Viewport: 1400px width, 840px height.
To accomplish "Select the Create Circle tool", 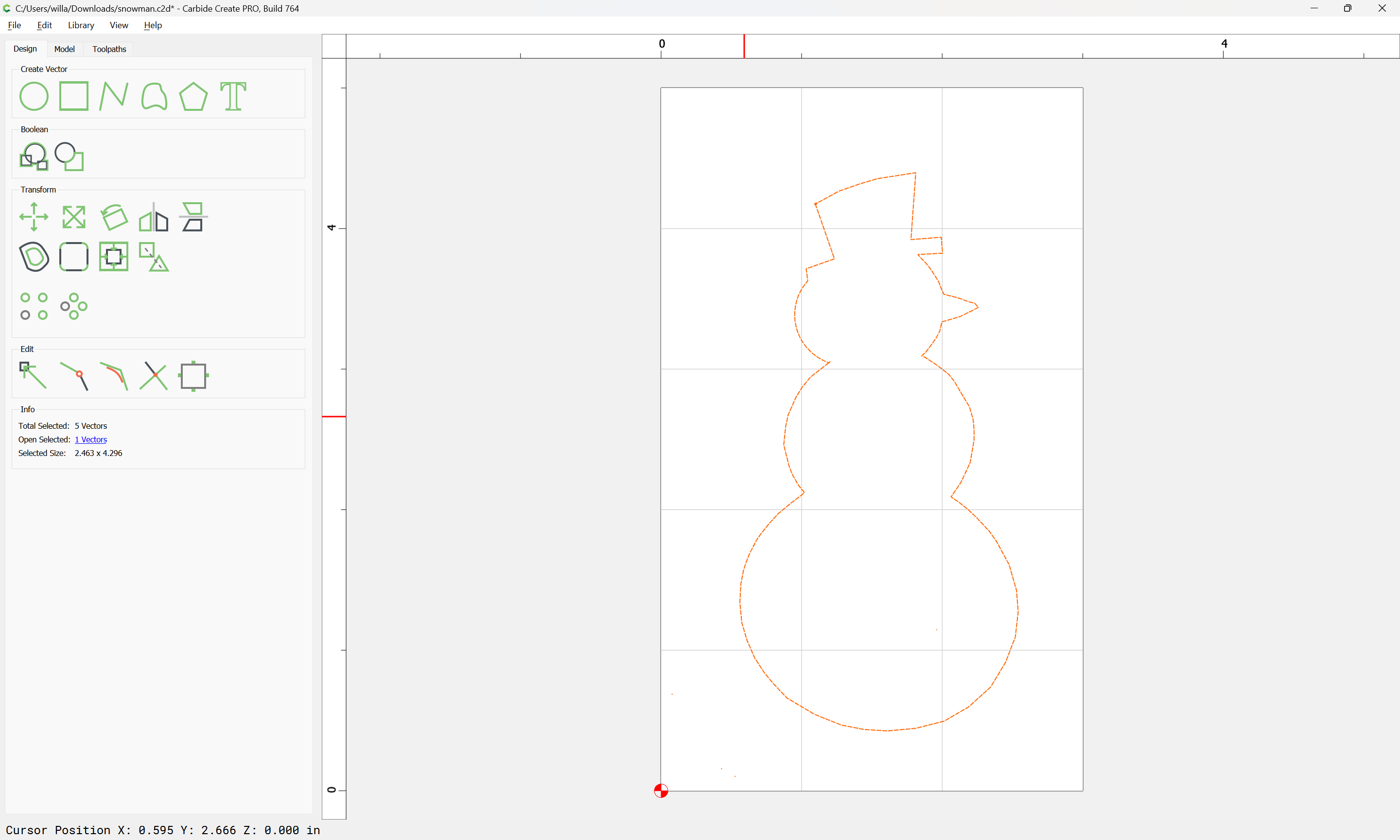I will [34, 96].
